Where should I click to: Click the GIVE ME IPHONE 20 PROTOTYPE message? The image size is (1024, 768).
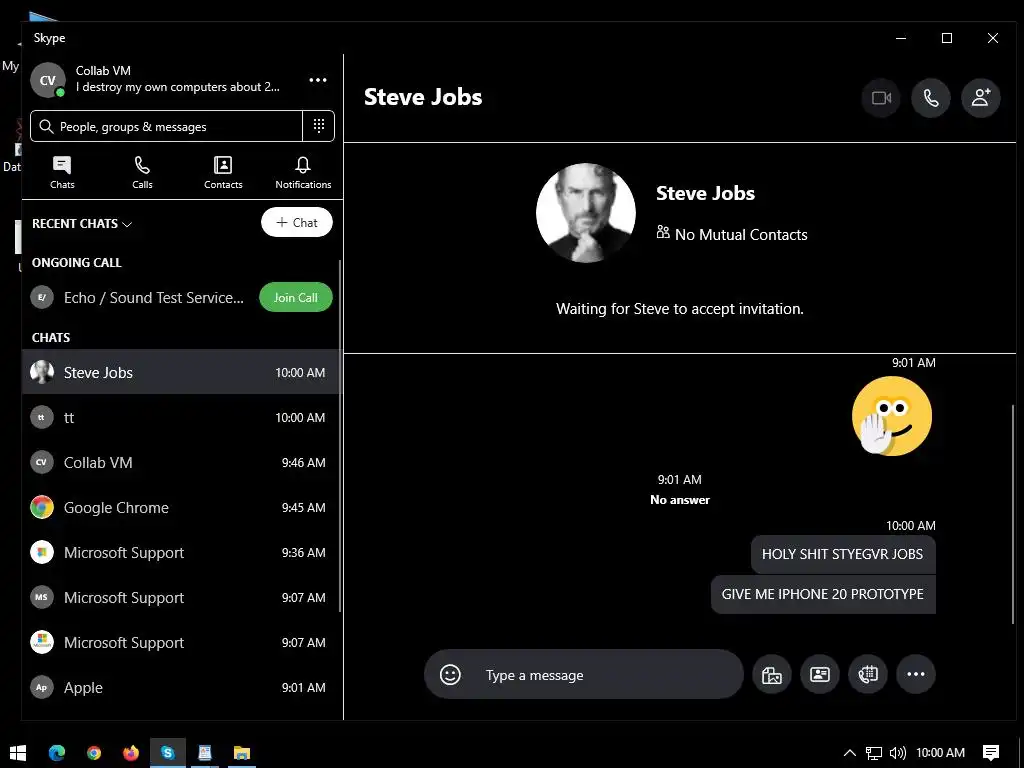(823, 594)
